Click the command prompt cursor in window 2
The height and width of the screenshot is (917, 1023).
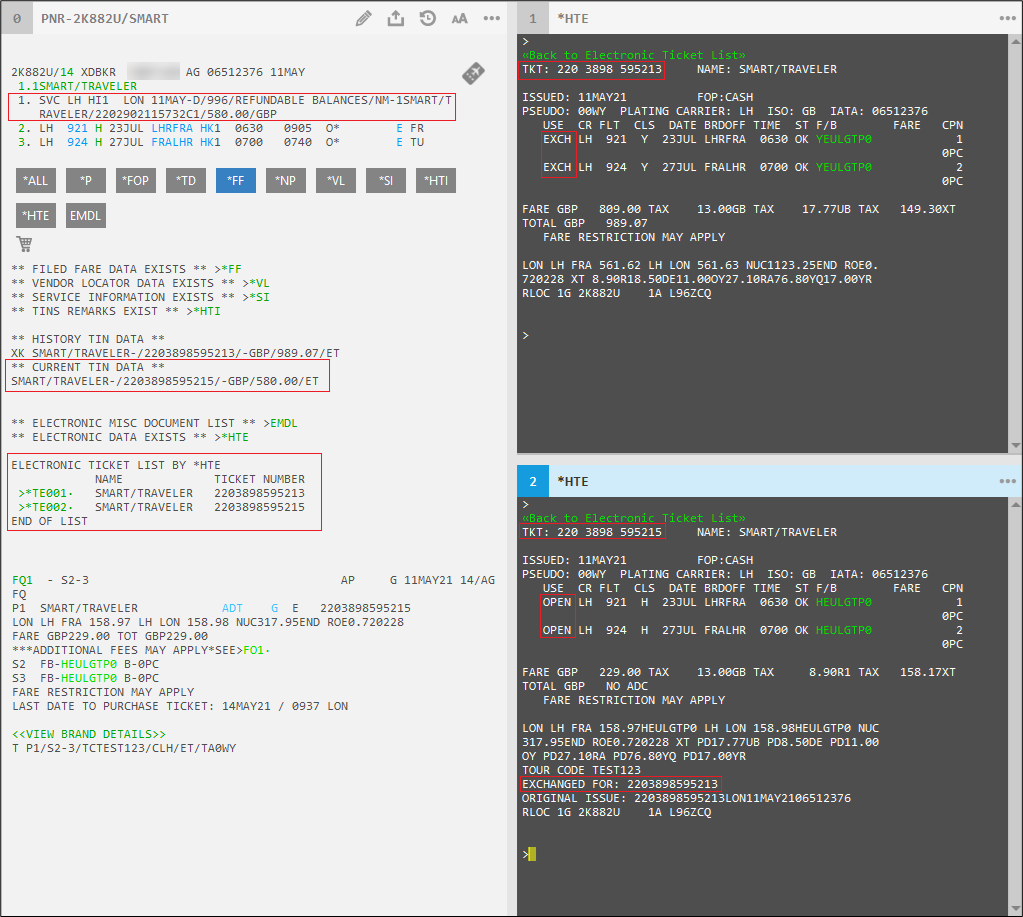[532, 854]
